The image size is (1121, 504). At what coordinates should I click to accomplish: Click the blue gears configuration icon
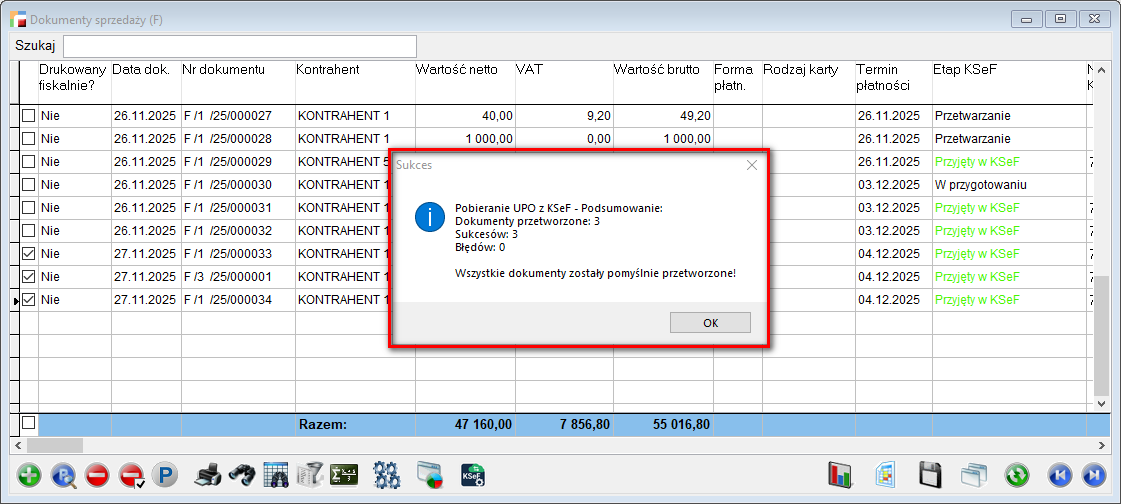coord(386,475)
